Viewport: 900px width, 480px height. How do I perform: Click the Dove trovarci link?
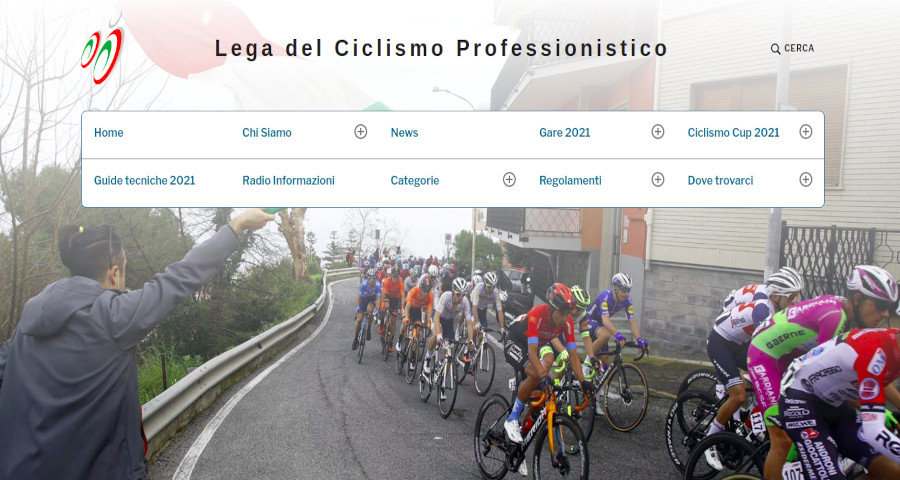[720, 180]
